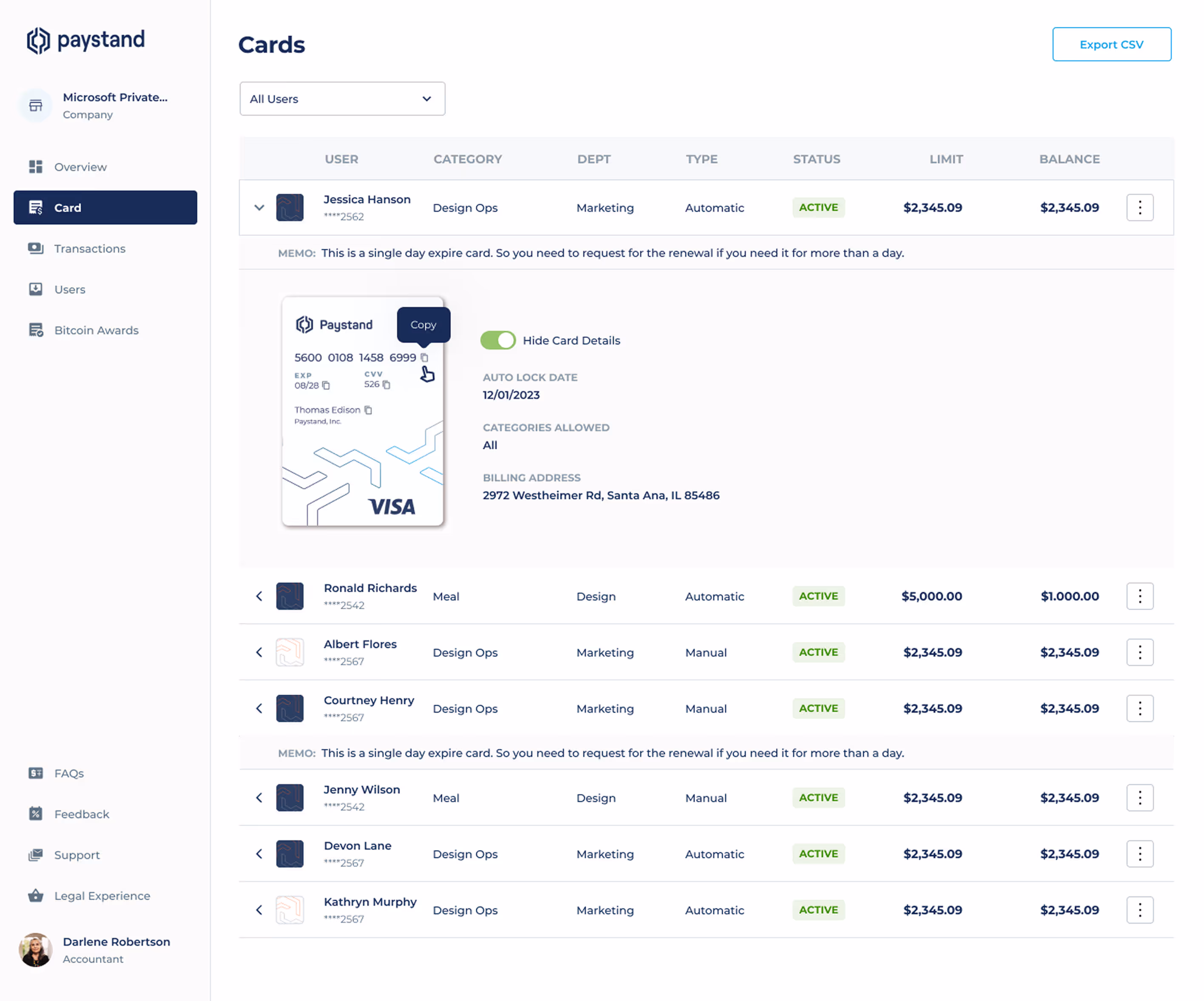Open more options for Jessica Hanson's card
Screen dimensions: 1204x1001
1139,208
